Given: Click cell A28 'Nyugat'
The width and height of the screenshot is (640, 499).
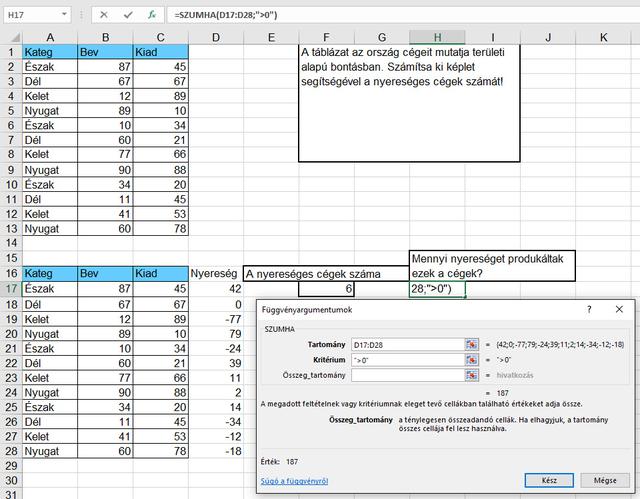Looking at the screenshot, I should coord(50,451).
